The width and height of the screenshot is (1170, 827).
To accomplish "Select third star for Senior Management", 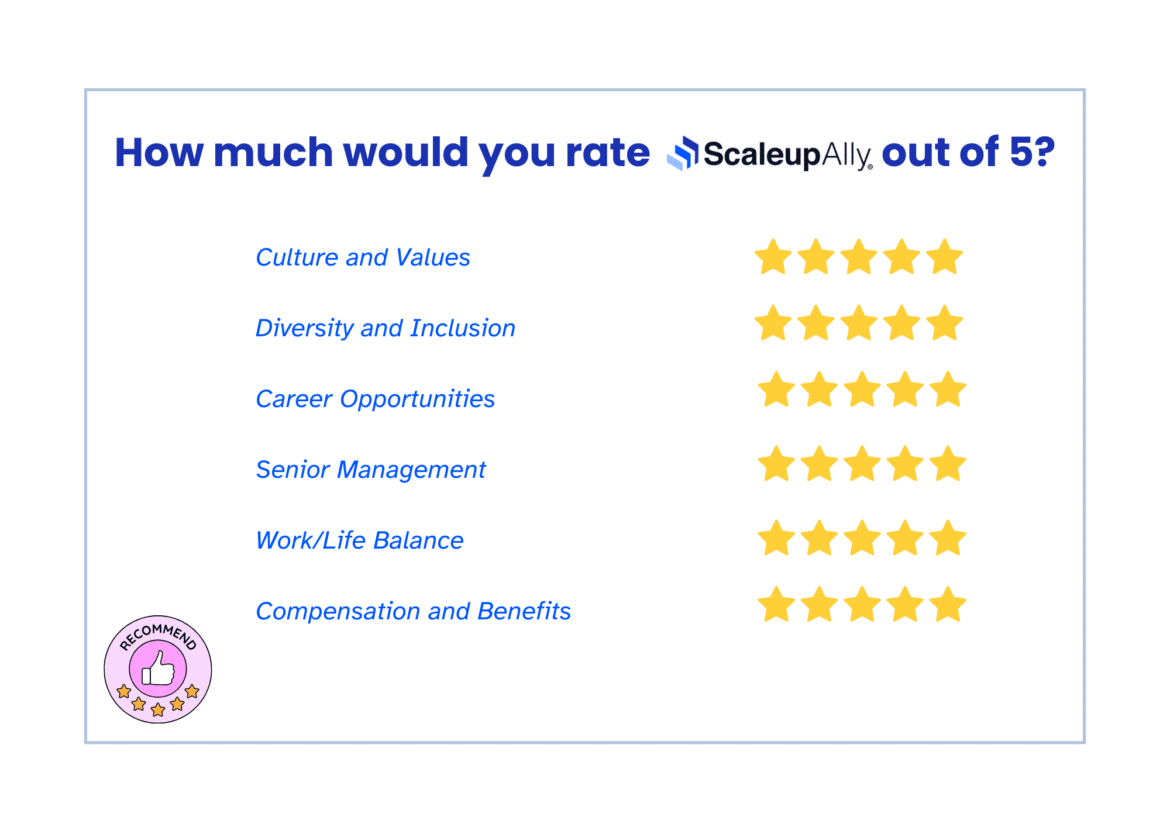I will (863, 464).
